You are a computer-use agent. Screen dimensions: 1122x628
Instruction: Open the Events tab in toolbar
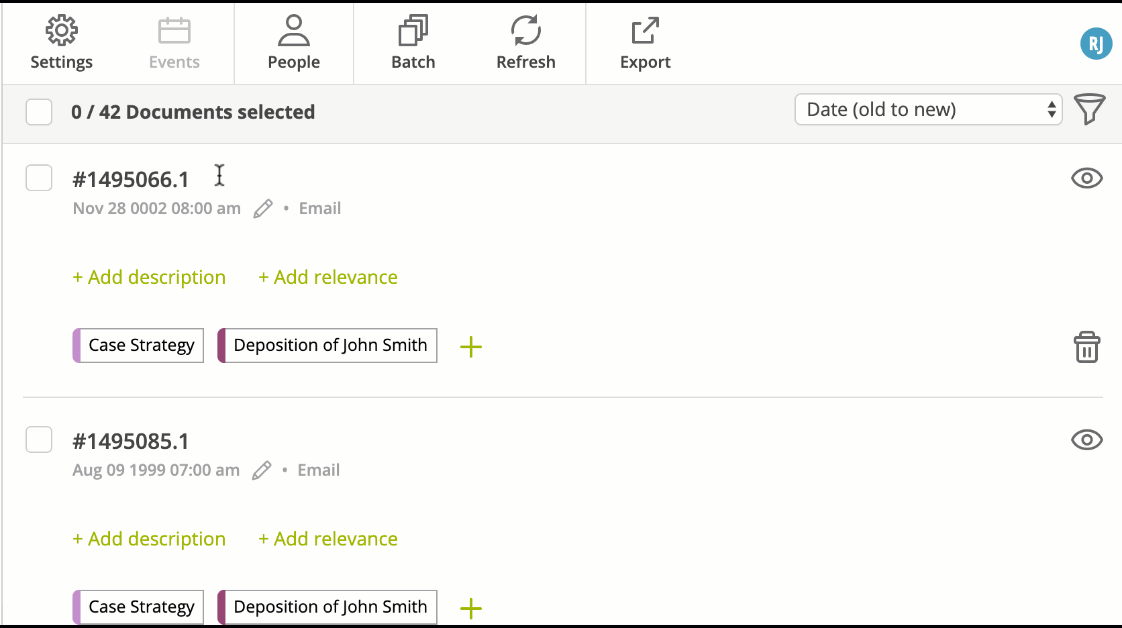pos(174,43)
